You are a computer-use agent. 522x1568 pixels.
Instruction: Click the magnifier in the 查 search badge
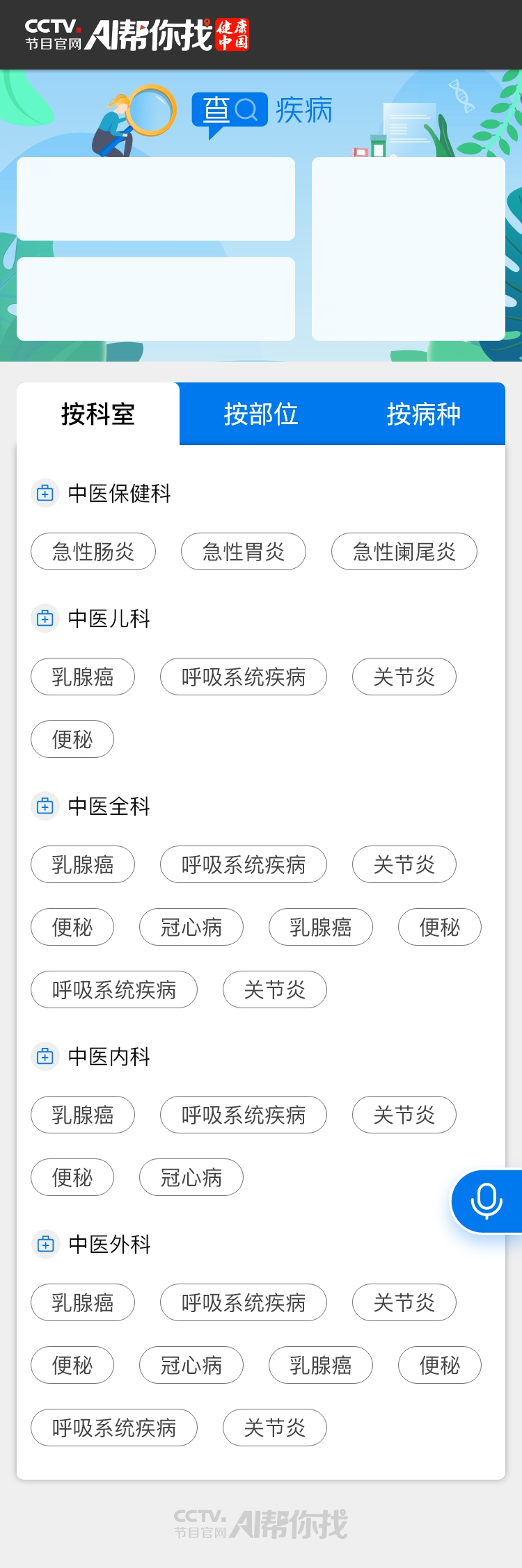[246, 110]
